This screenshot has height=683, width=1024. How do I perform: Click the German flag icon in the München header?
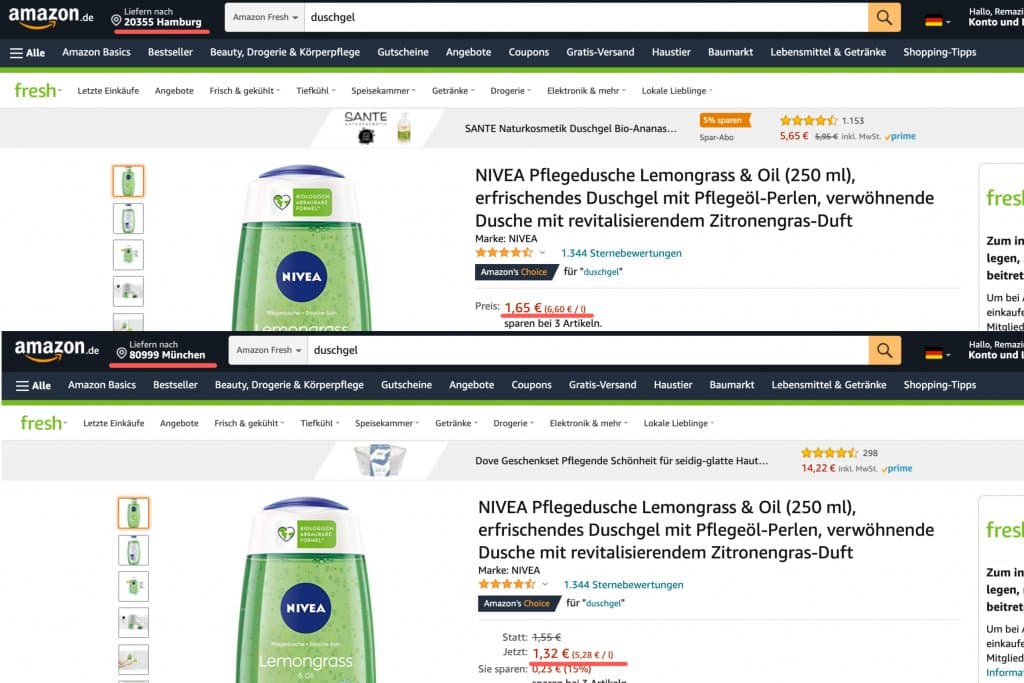934,352
